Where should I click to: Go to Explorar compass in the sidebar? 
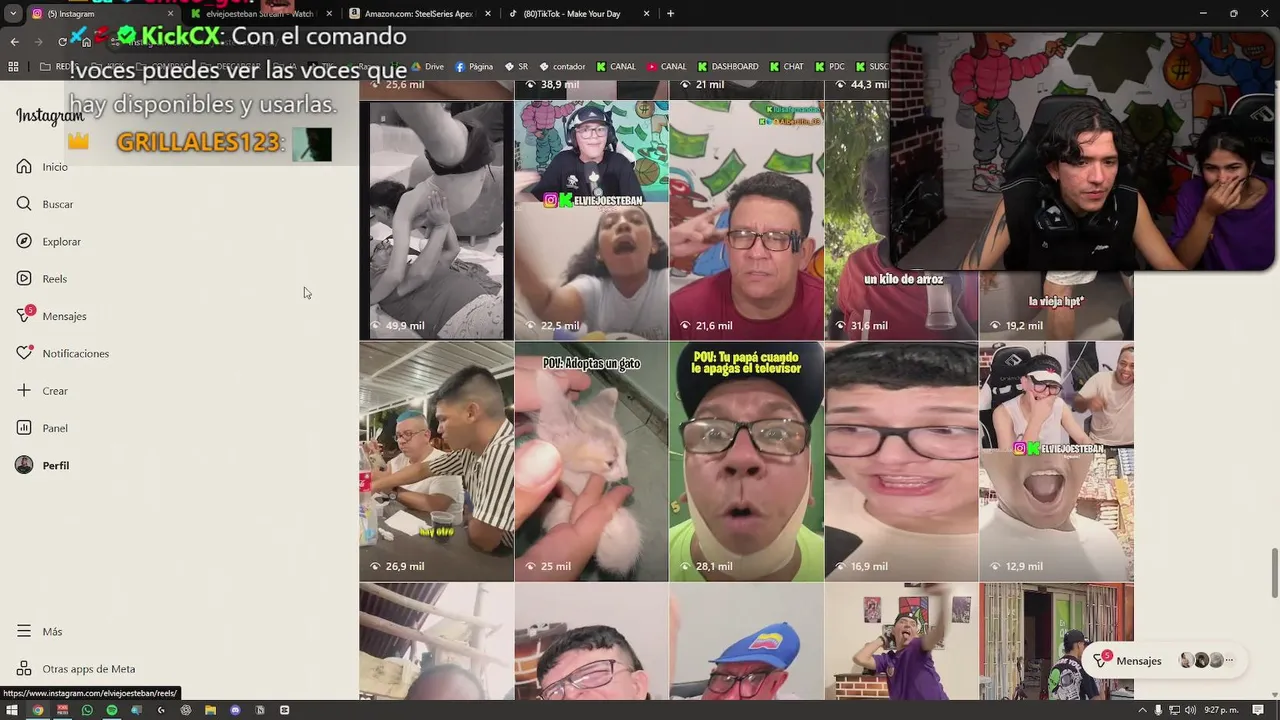24,241
